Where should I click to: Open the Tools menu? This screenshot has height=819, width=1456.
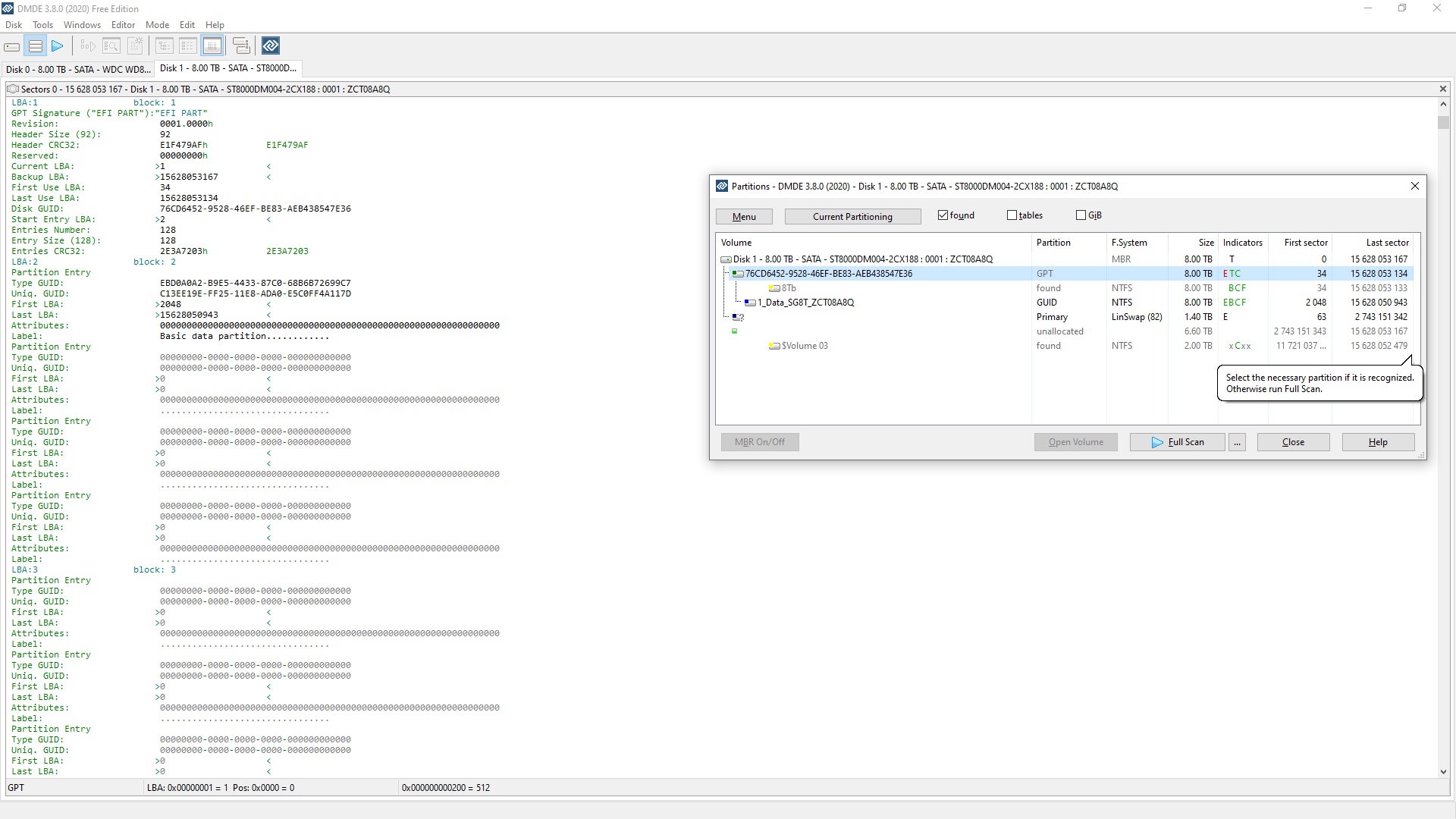click(42, 25)
